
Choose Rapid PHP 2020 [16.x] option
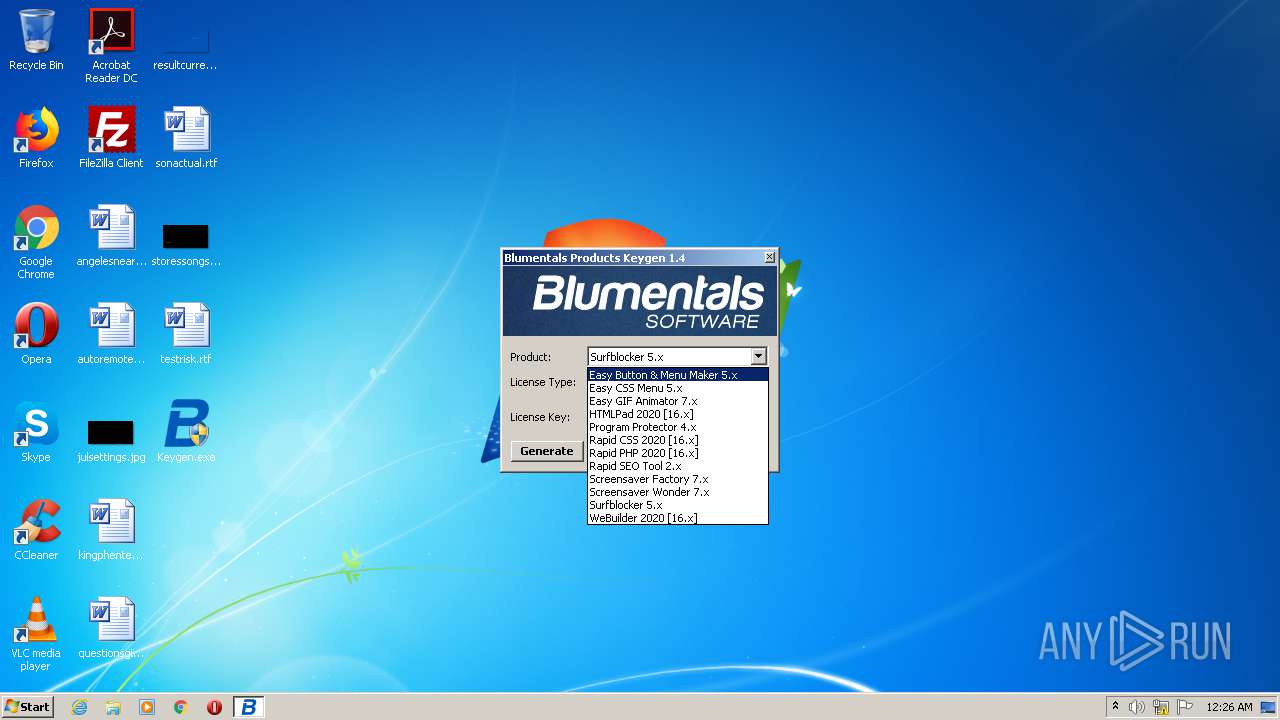click(678, 453)
